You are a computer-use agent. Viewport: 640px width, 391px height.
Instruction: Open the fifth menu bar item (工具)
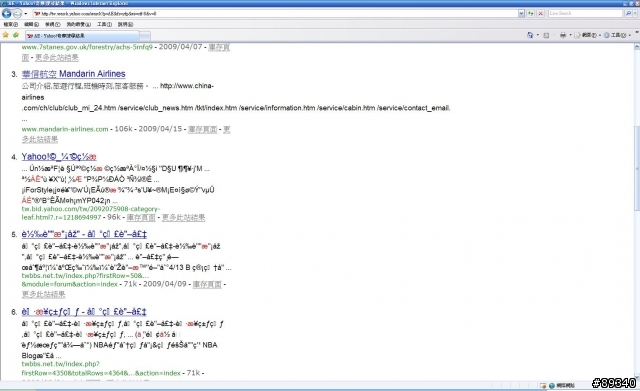(x=104, y=24)
